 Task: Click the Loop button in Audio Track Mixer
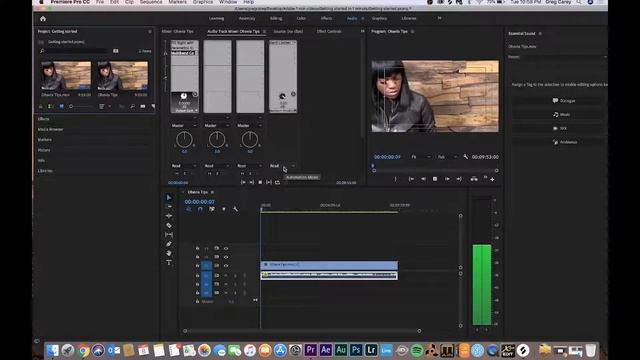pos(278,182)
